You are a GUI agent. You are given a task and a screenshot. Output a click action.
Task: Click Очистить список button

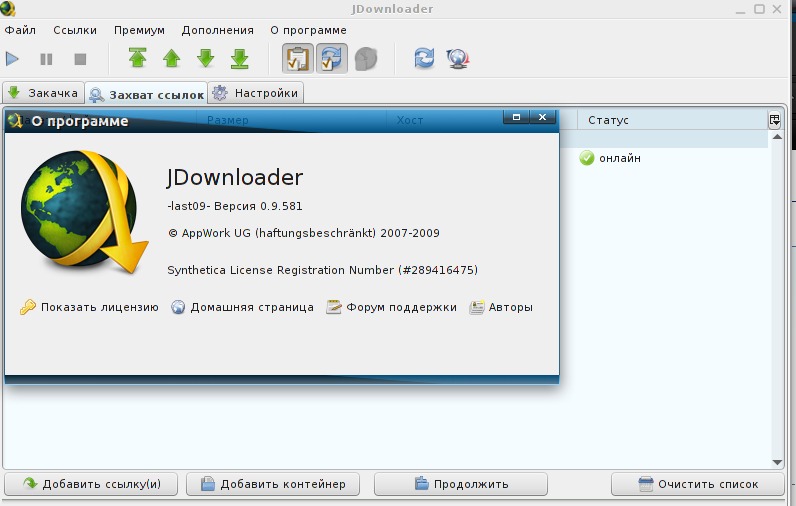[x=698, y=484]
